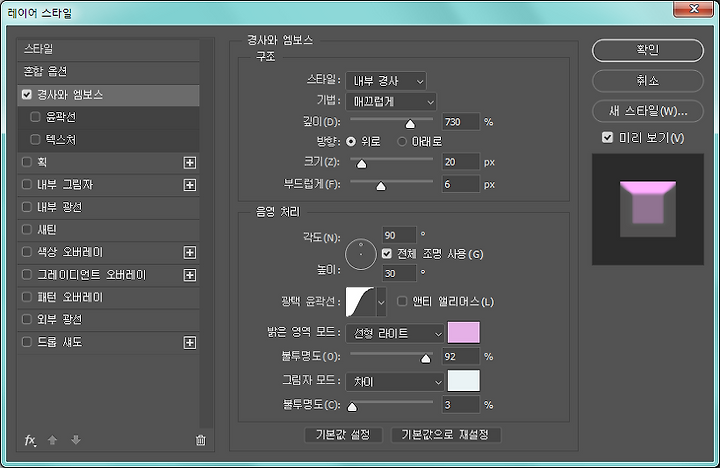Open 혼합 옵션 in the left list

point(108,72)
